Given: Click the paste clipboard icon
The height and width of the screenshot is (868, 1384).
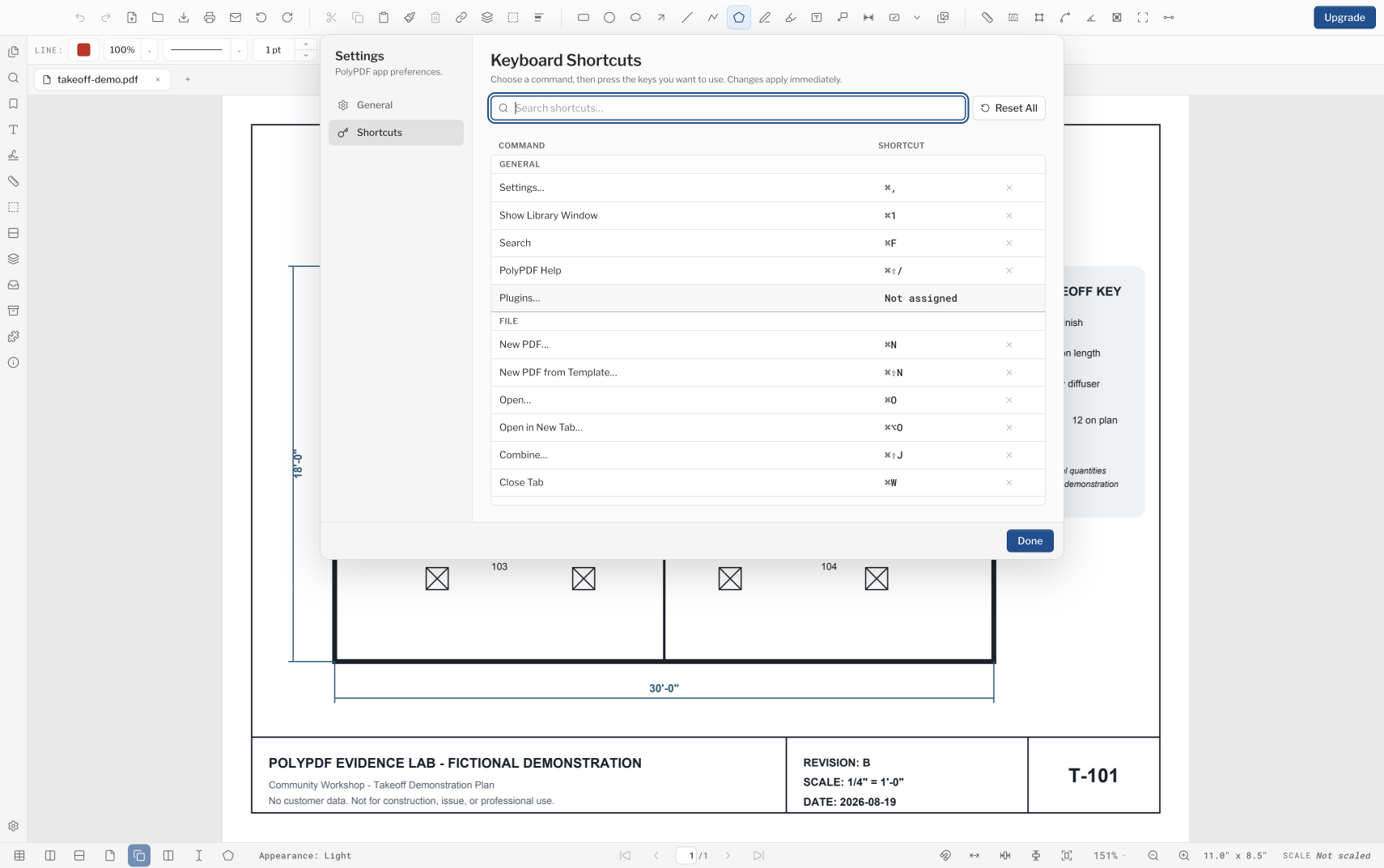Looking at the screenshot, I should click(x=384, y=17).
